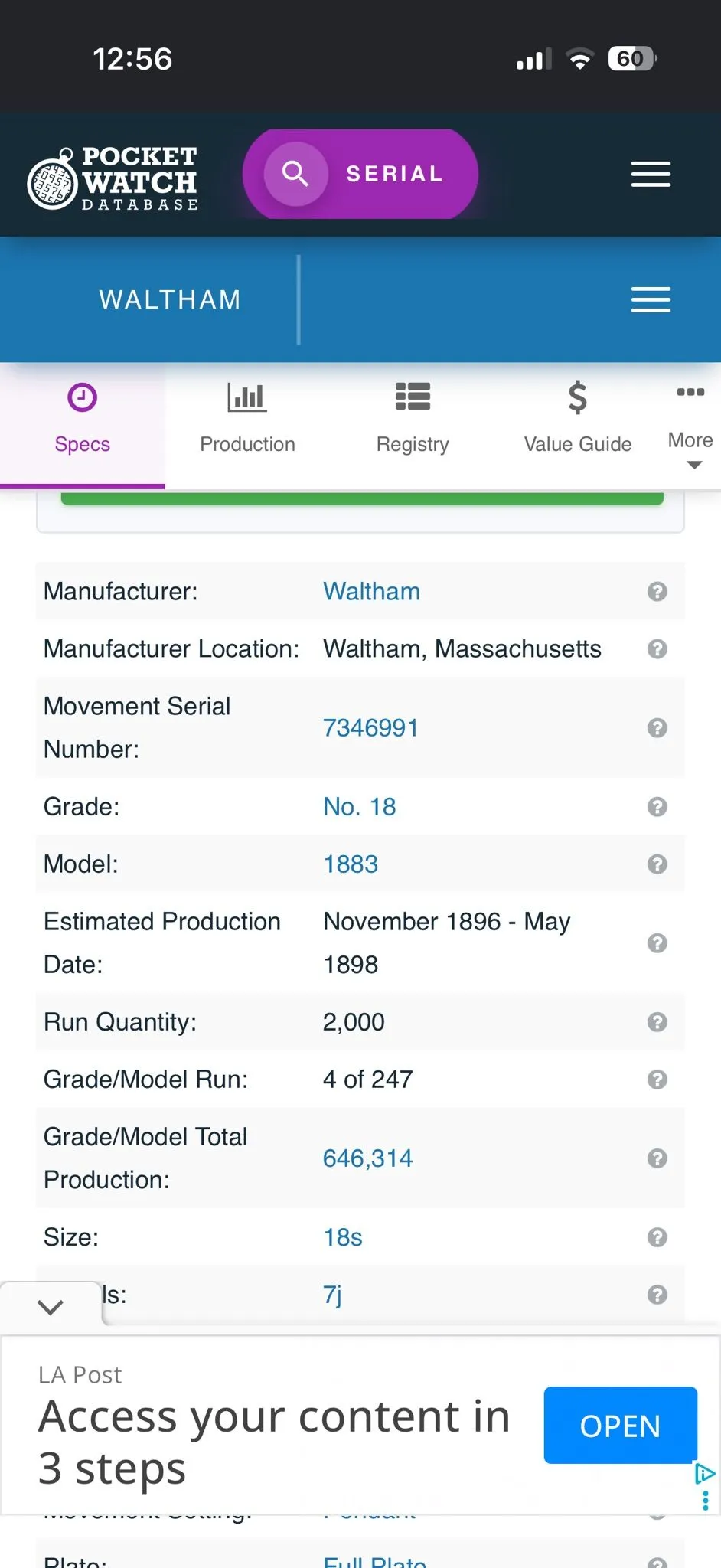Show help for Movement Serial Number row

click(657, 727)
